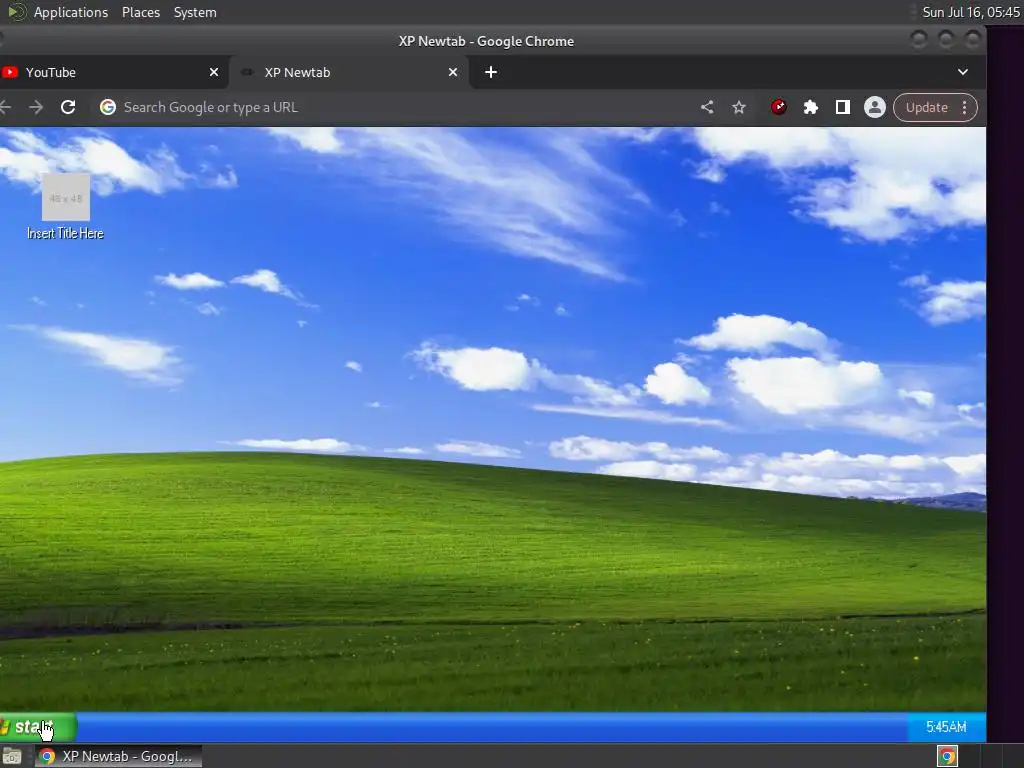This screenshot has height=768, width=1024.
Task: Open a new tab with plus
Action: click(x=491, y=72)
